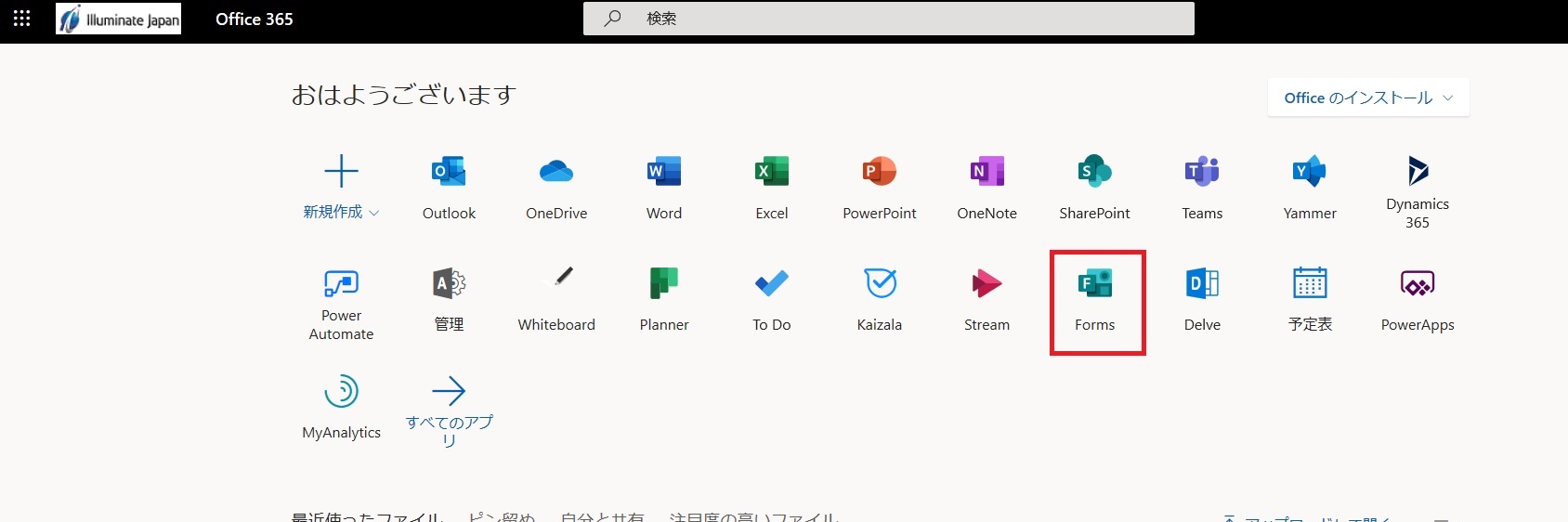Open 予定表 calendar app
Image resolution: width=1568 pixels, height=522 pixels.
click(x=1310, y=299)
